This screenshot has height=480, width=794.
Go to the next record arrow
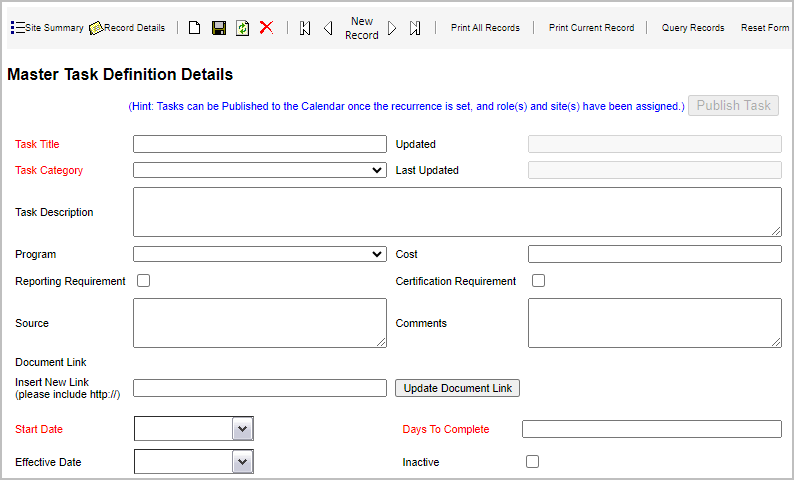(392, 28)
